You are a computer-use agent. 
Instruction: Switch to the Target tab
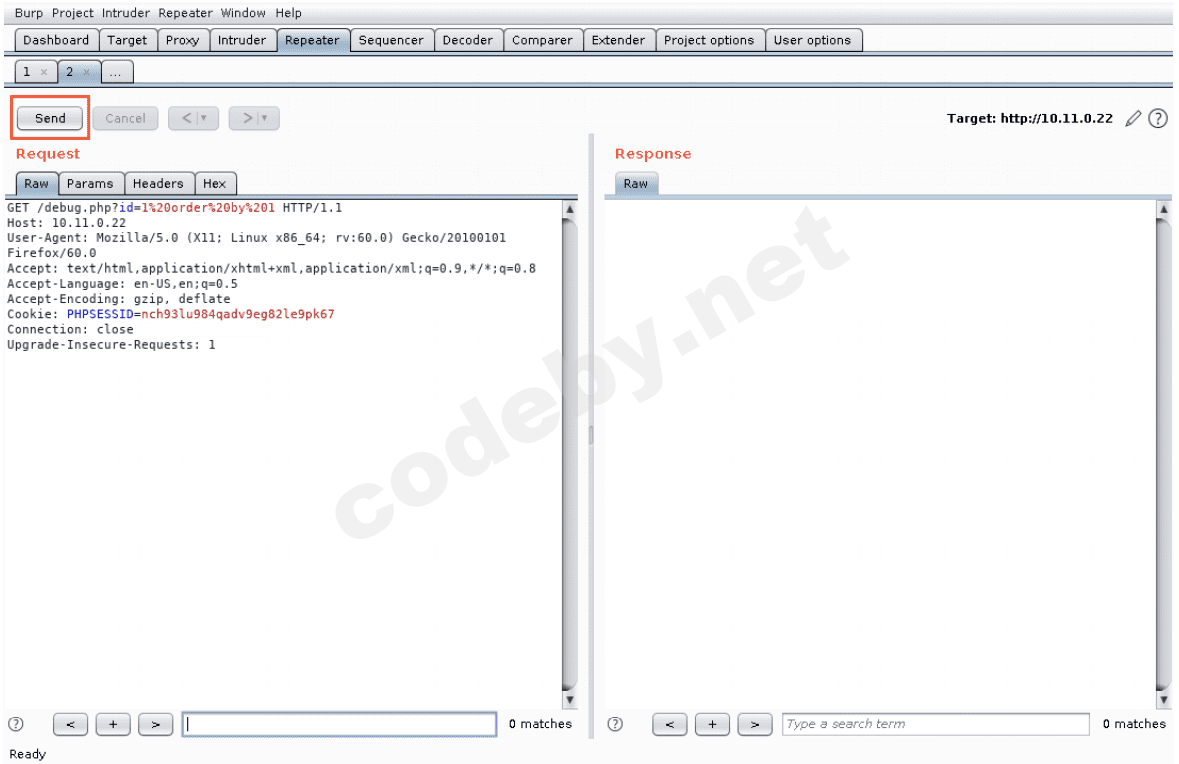point(127,40)
